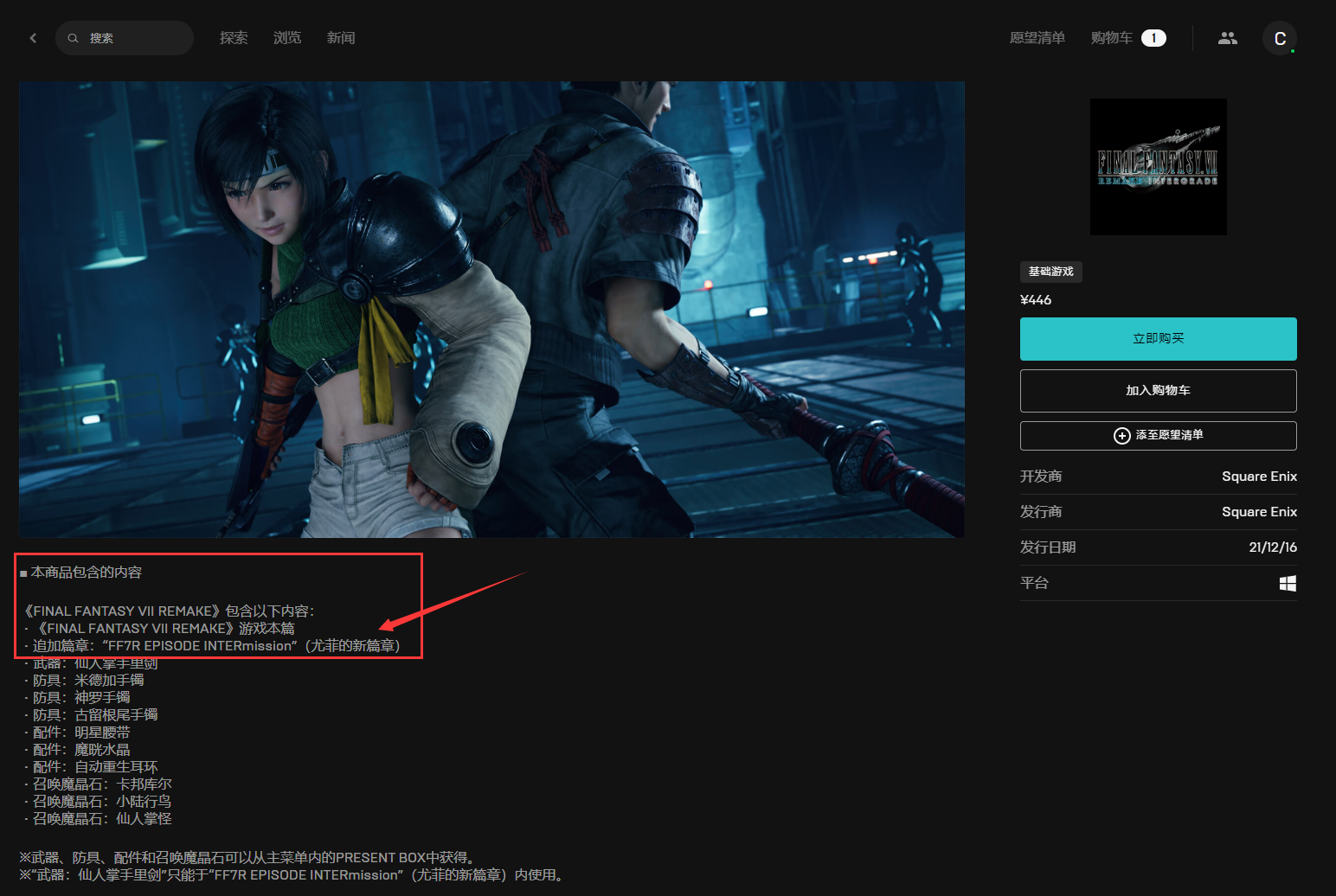
Task: Open developer Square Enix link
Action: pos(1259,477)
